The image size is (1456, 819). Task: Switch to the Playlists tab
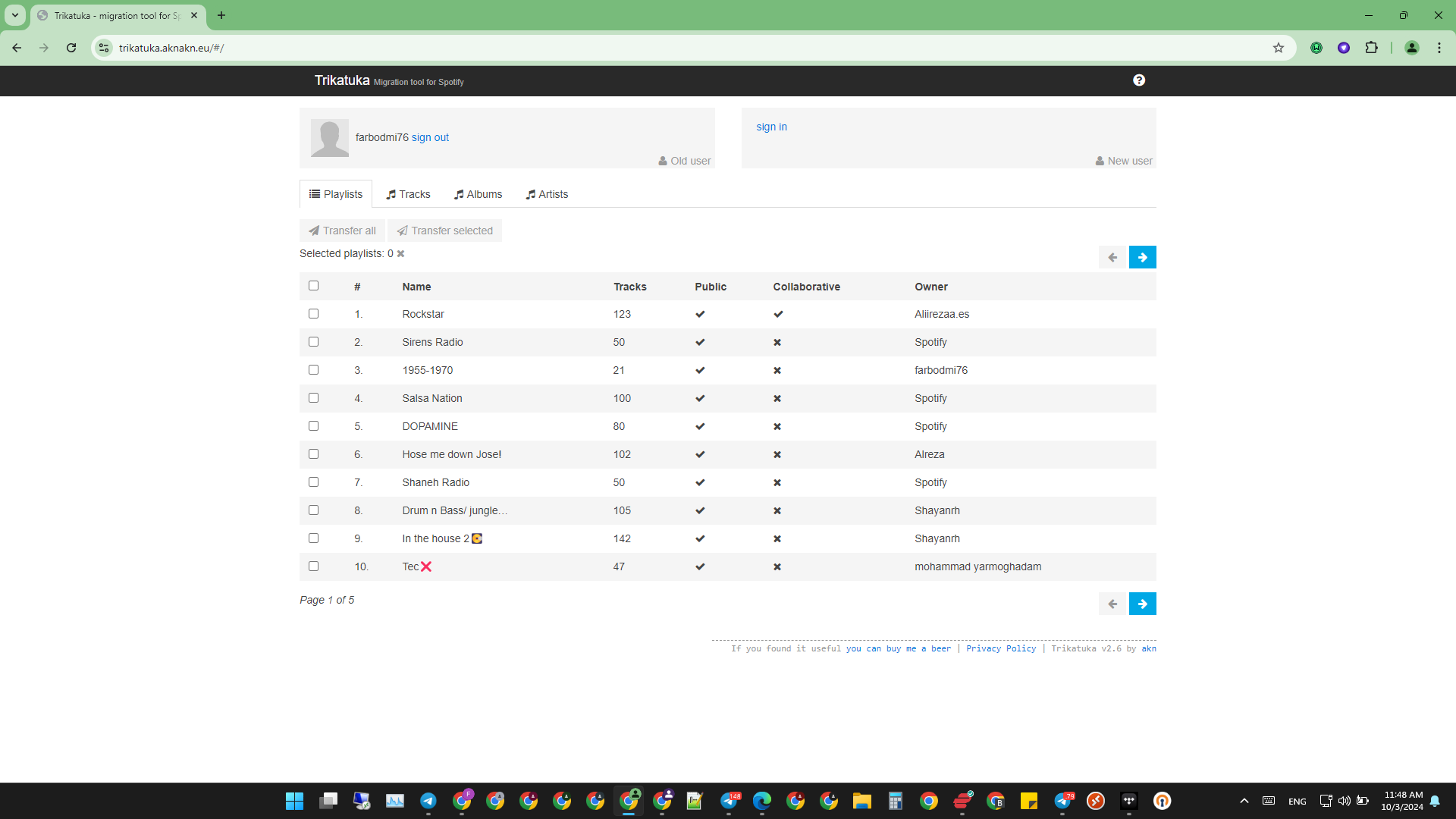point(336,194)
